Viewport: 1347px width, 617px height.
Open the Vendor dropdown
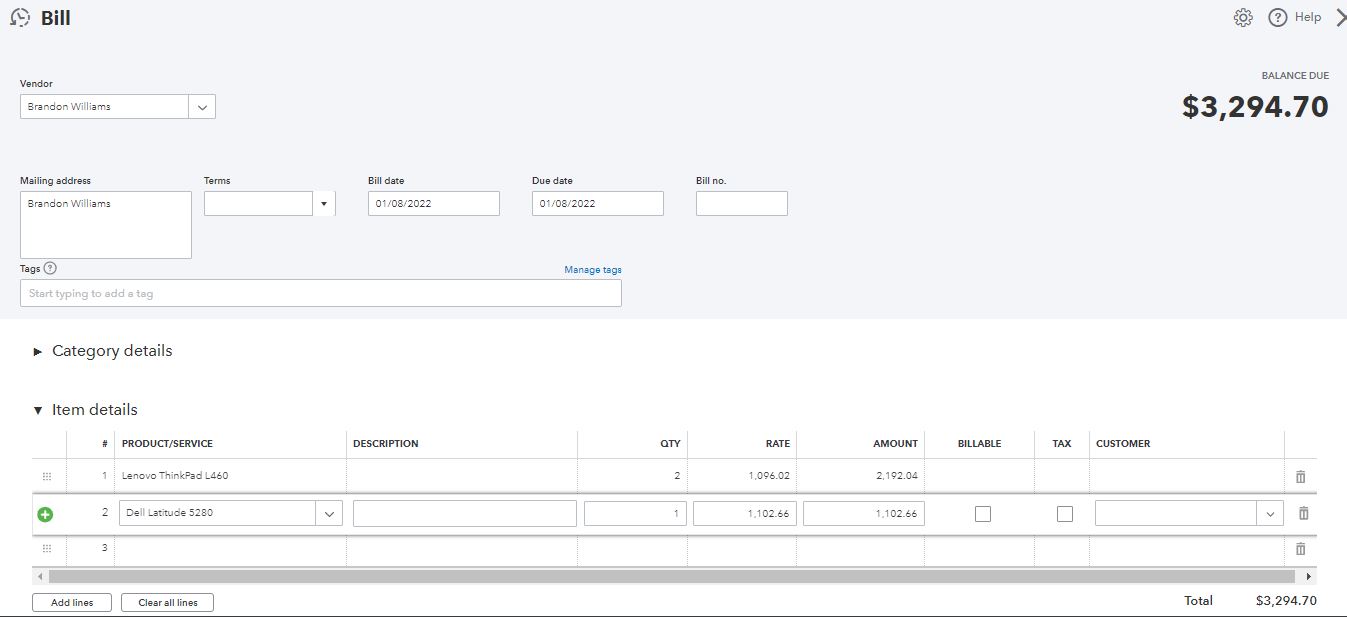[202, 107]
